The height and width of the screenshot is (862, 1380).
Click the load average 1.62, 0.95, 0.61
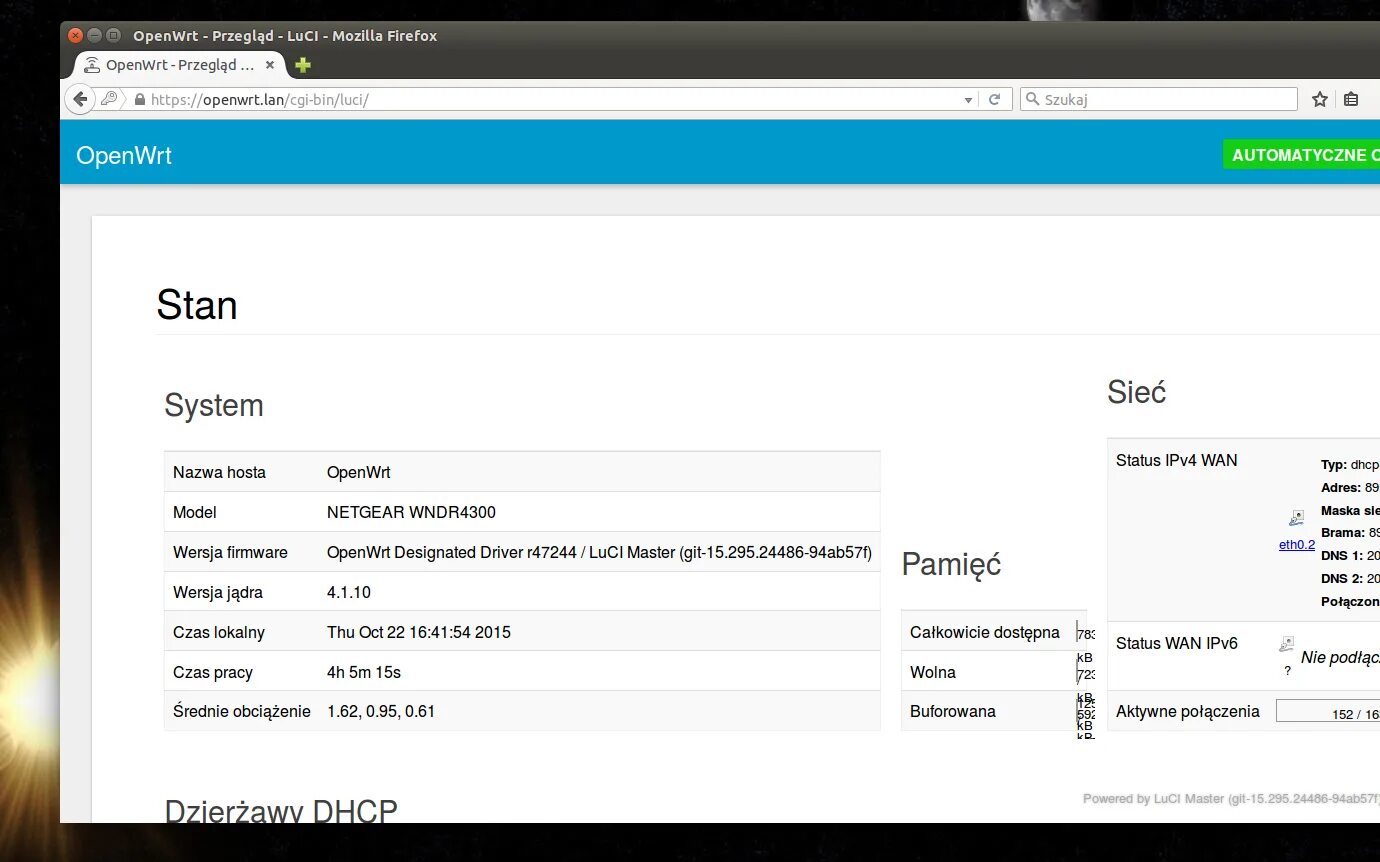381,712
